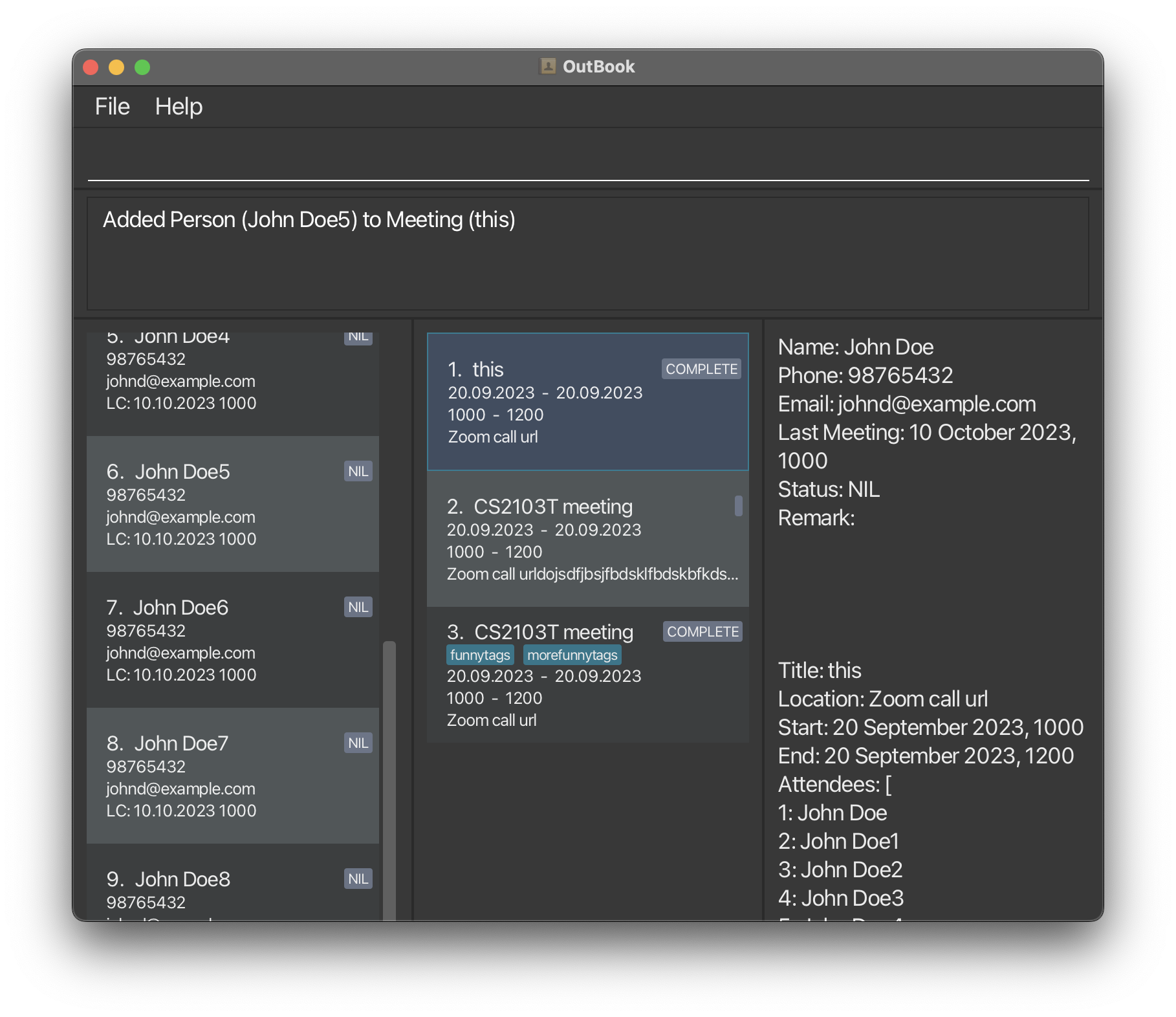Image resolution: width=1176 pixels, height=1017 pixels.
Task: Select contact card John Doe5
Action: (233, 504)
